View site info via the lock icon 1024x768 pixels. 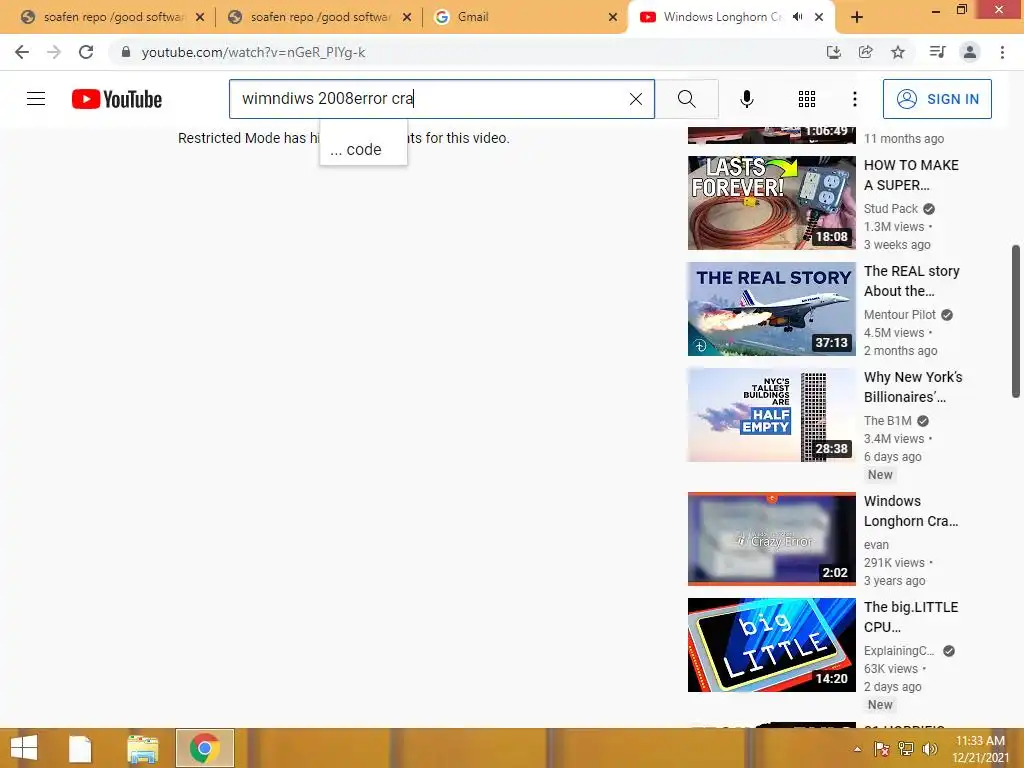[126, 52]
